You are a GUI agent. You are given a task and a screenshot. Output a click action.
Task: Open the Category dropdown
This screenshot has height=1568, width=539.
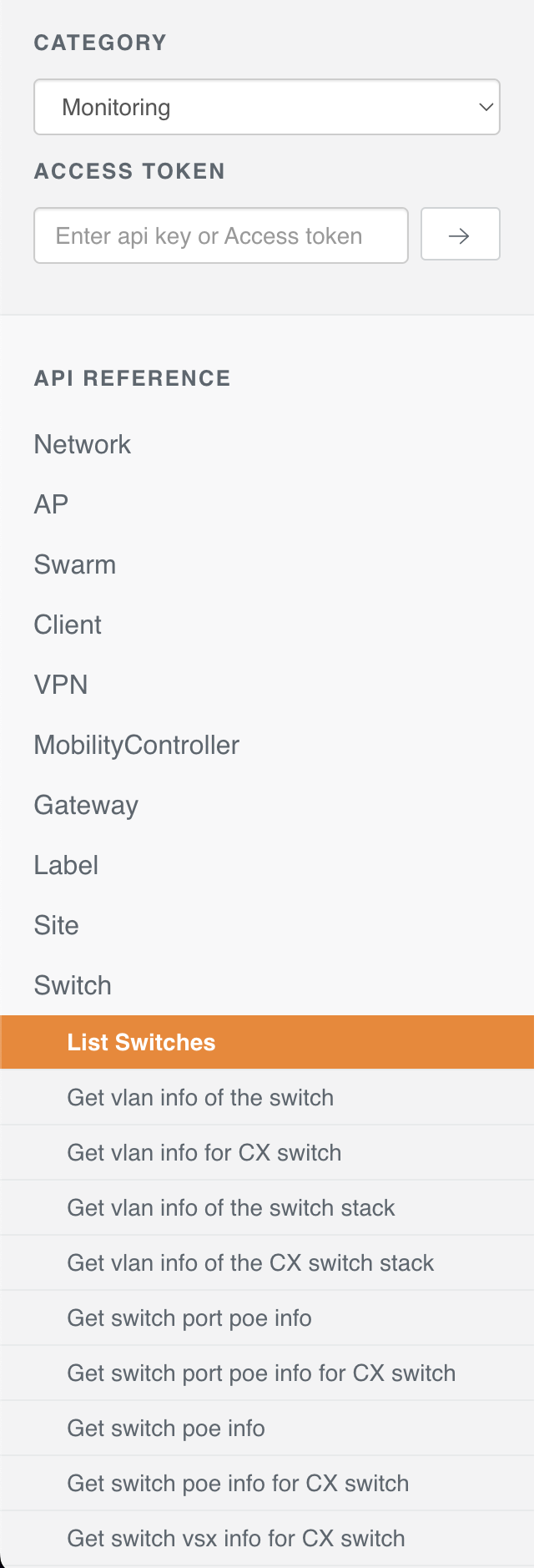pyautogui.click(x=267, y=107)
